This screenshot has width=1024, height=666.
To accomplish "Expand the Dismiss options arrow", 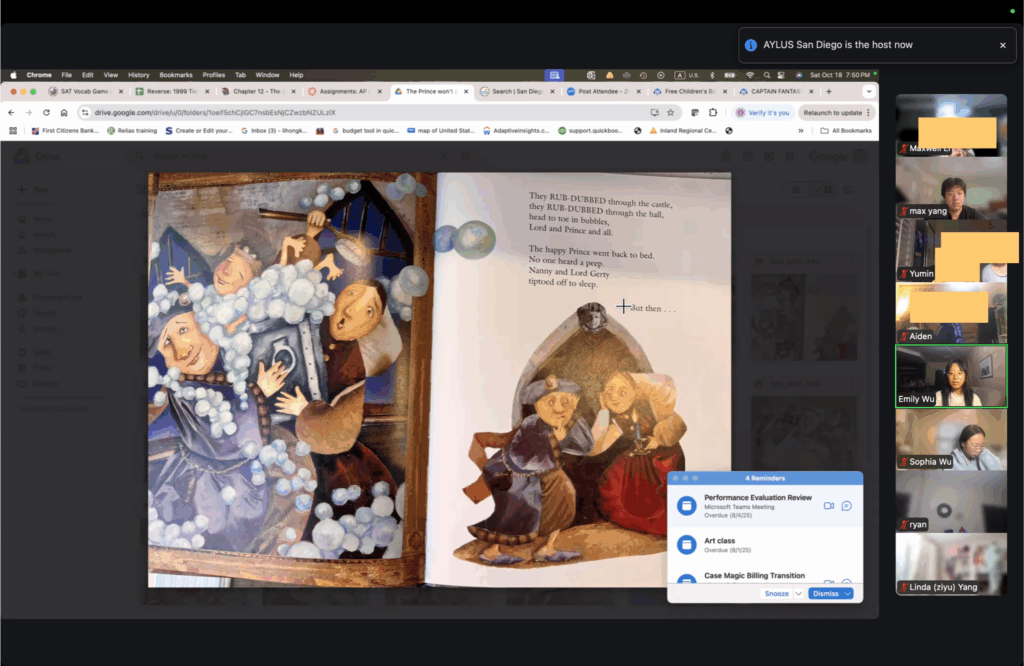I will 848,593.
